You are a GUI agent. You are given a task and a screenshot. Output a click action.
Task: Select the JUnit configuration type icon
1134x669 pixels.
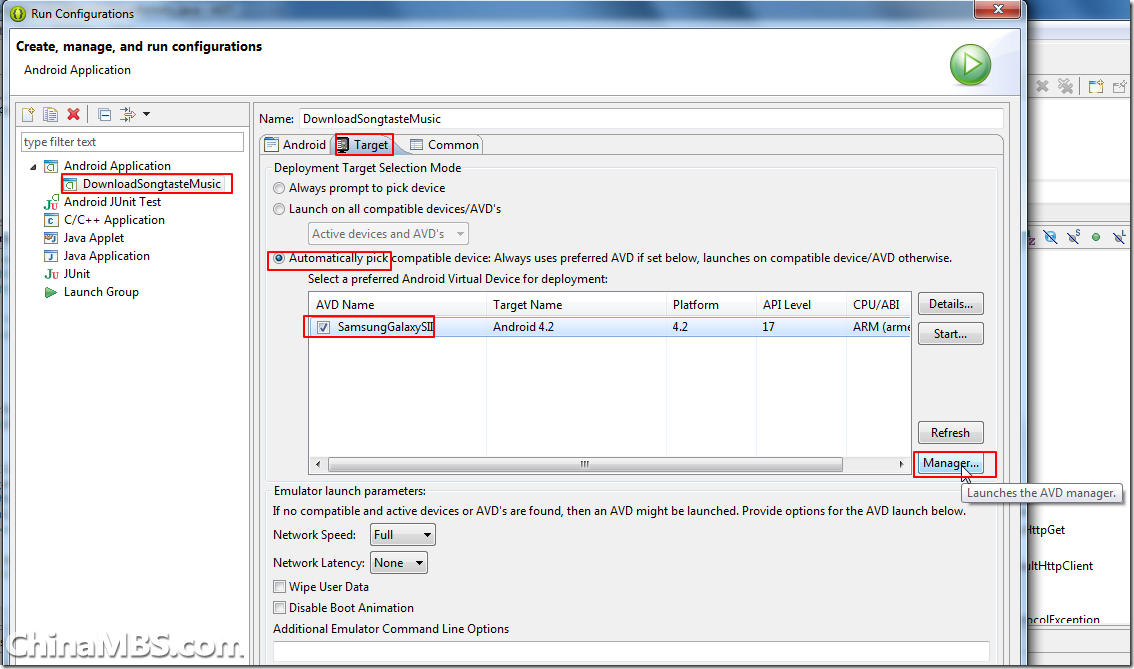pos(51,274)
